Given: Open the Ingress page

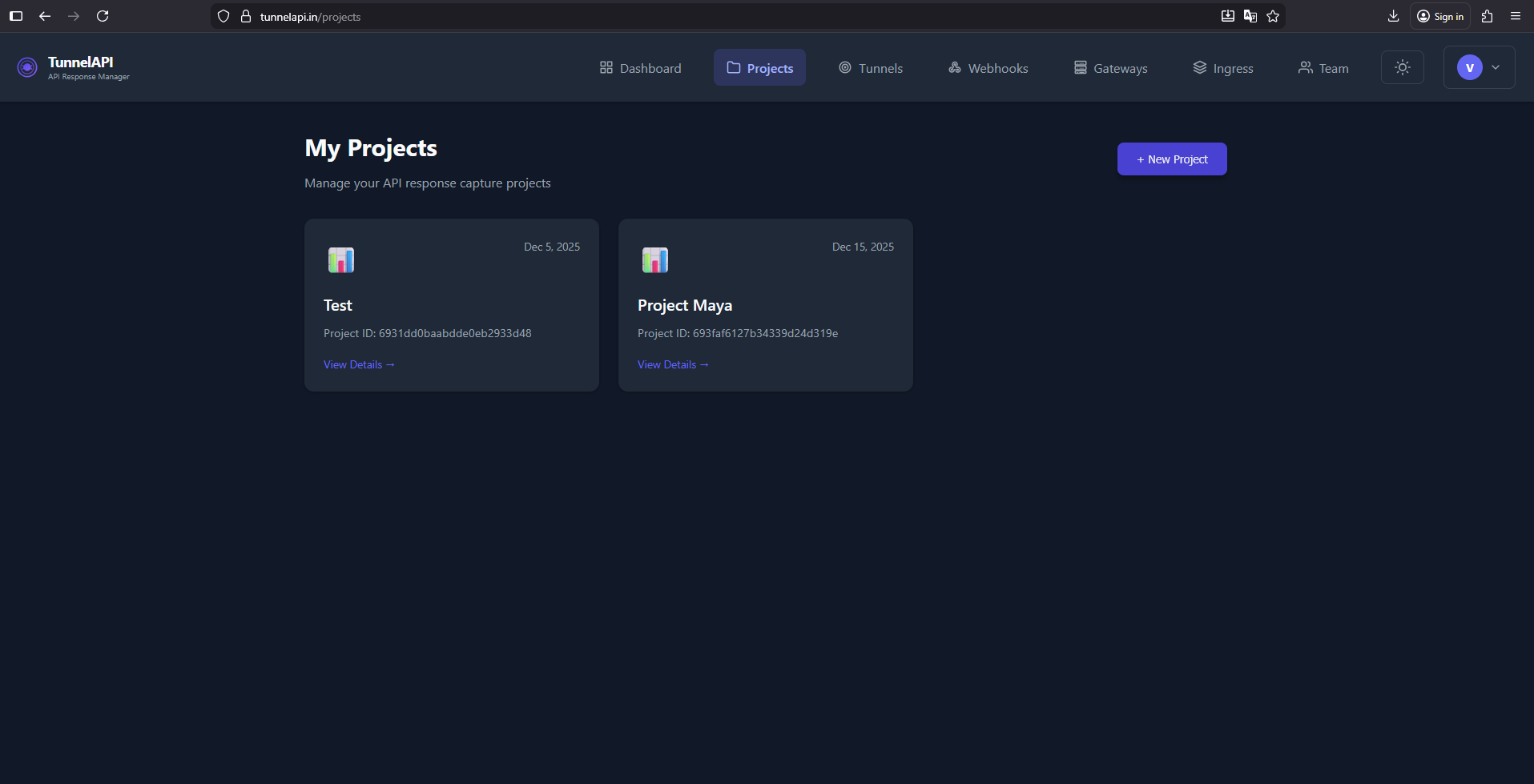Looking at the screenshot, I should tap(1223, 68).
